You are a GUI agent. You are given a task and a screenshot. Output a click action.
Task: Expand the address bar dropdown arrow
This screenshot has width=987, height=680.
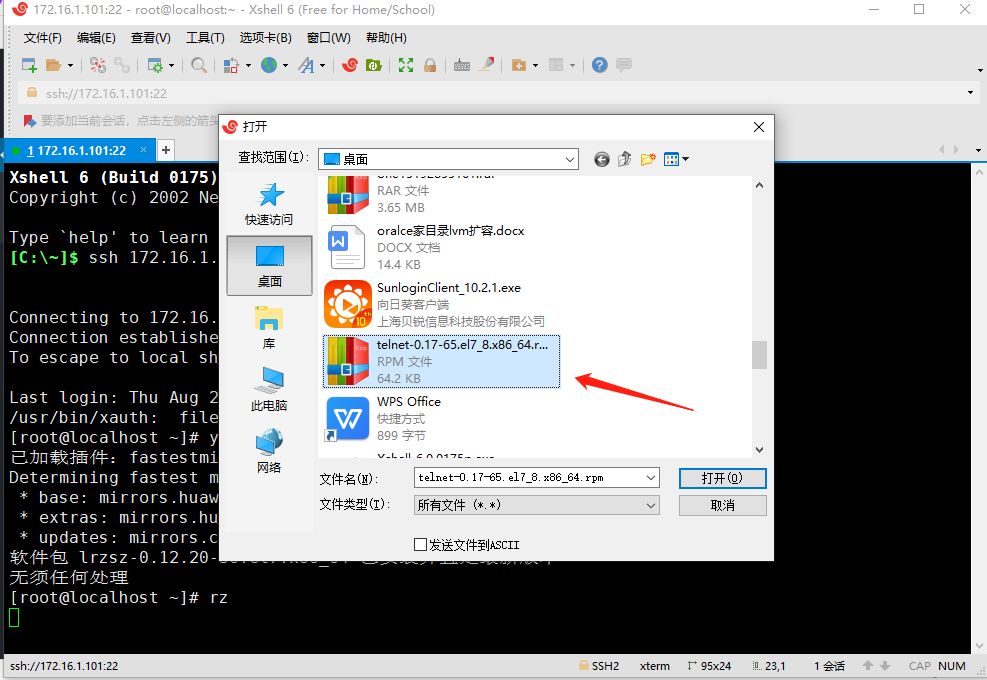click(x=970, y=93)
